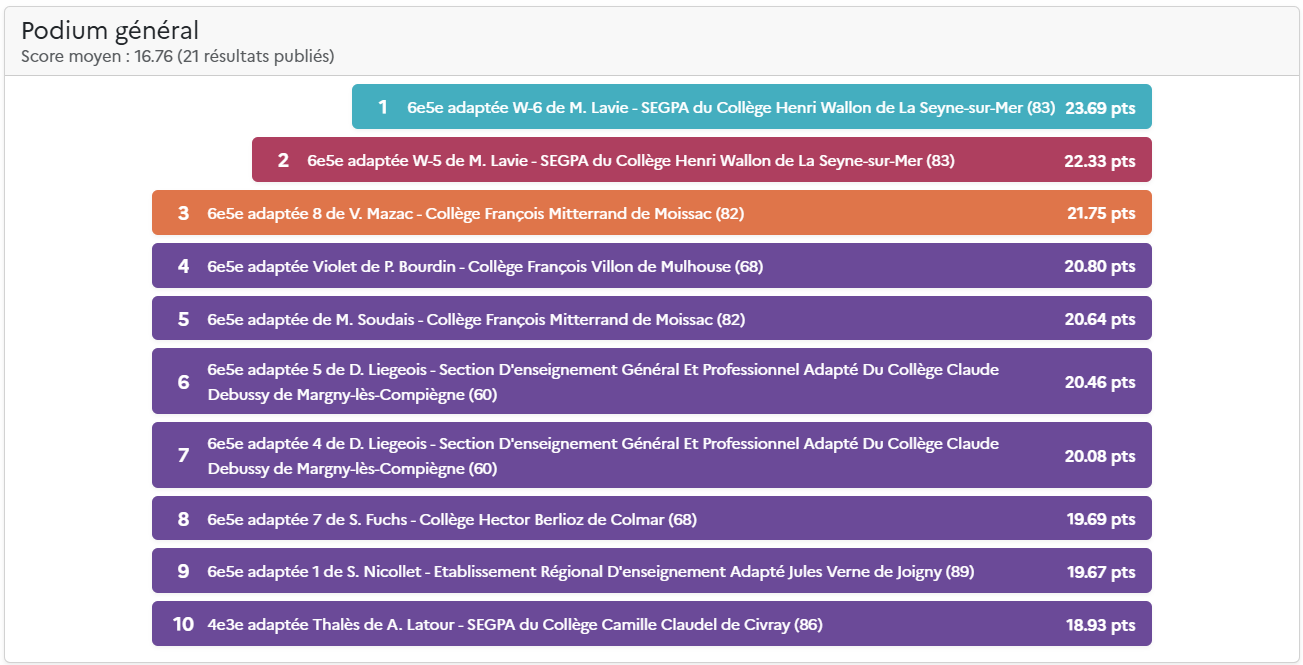
Task: Click the 20.80 pts score
Action: (1100, 266)
